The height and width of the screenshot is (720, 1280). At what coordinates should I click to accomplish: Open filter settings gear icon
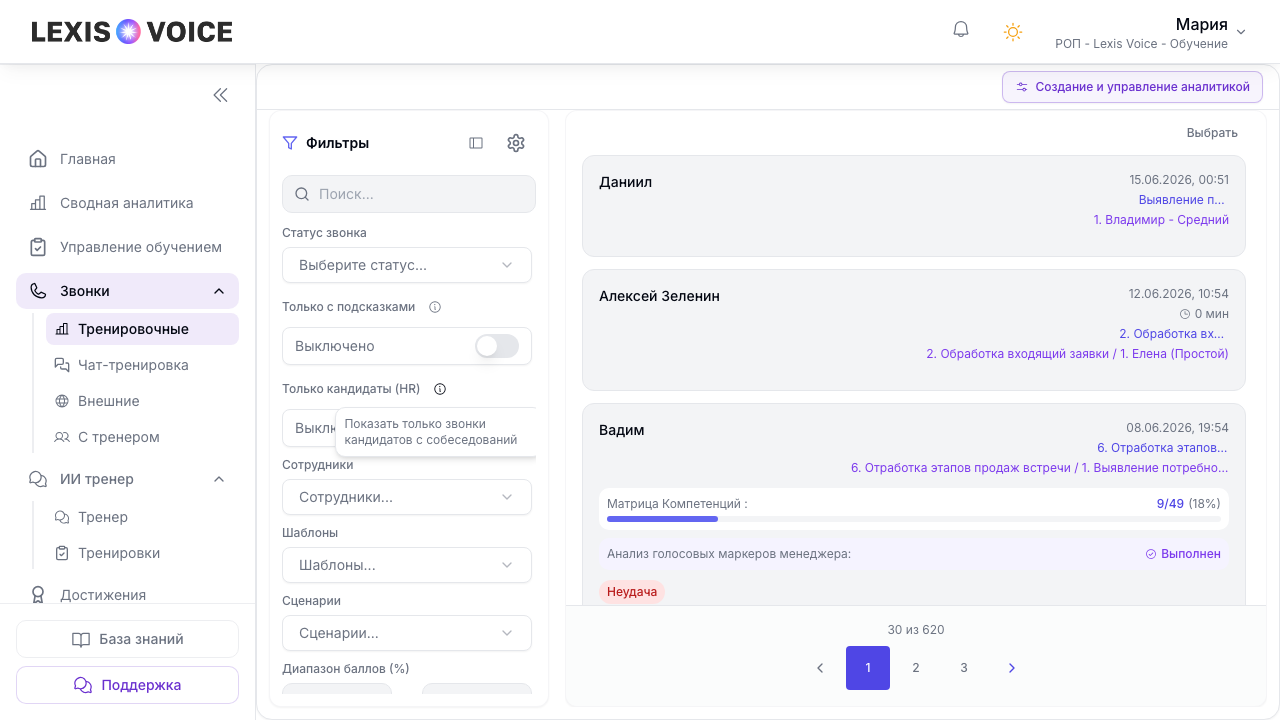pos(516,143)
